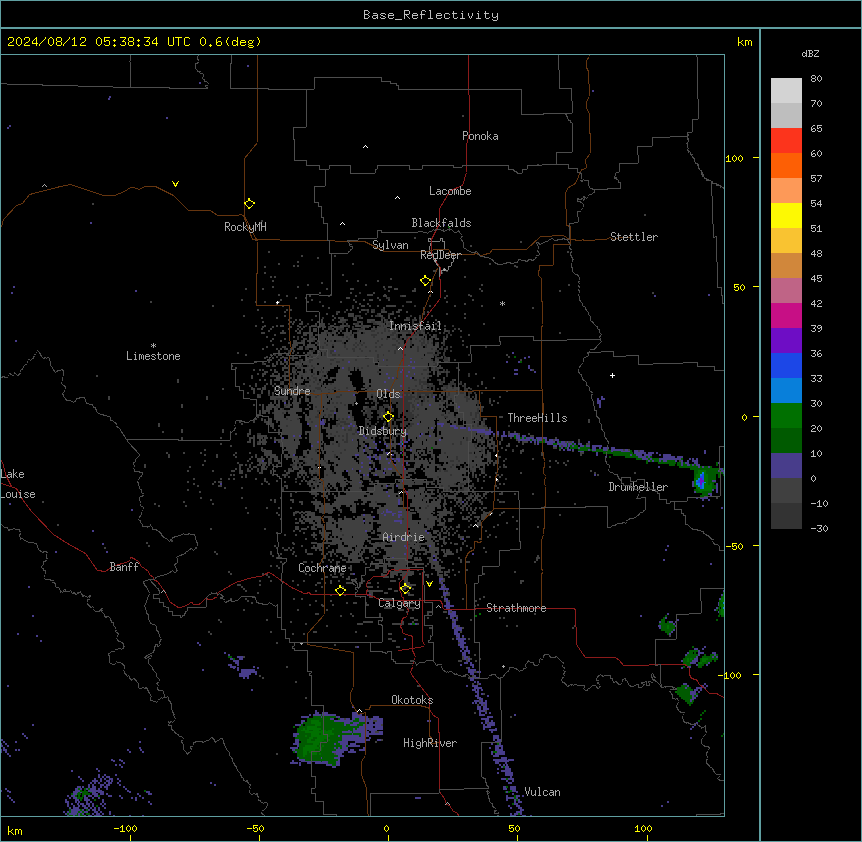Click the Stettler city label
Screen dimensions: 862x842
[x=634, y=237]
